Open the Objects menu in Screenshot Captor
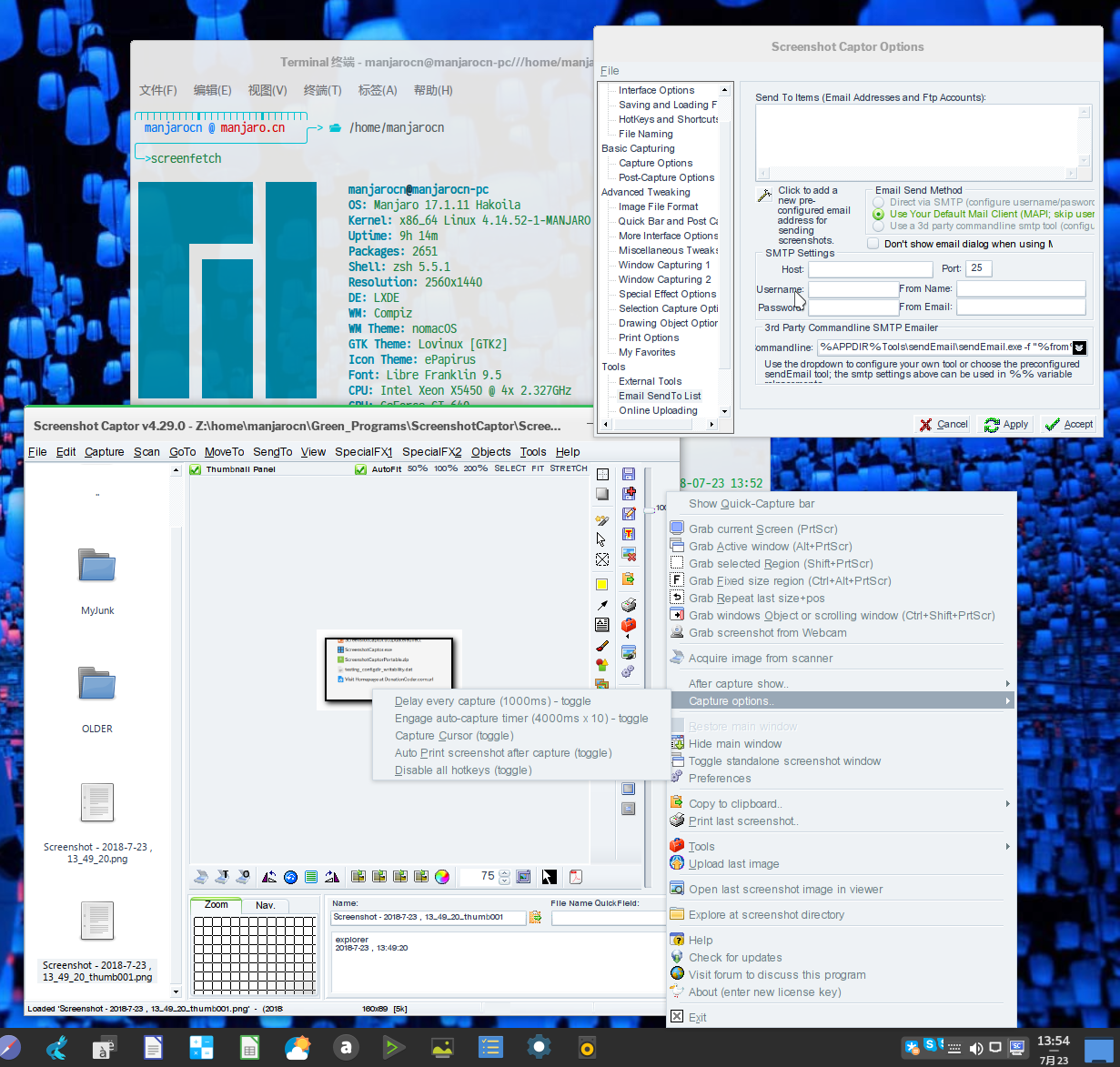The height and width of the screenshot is (1067, 1120). point(491,451)
